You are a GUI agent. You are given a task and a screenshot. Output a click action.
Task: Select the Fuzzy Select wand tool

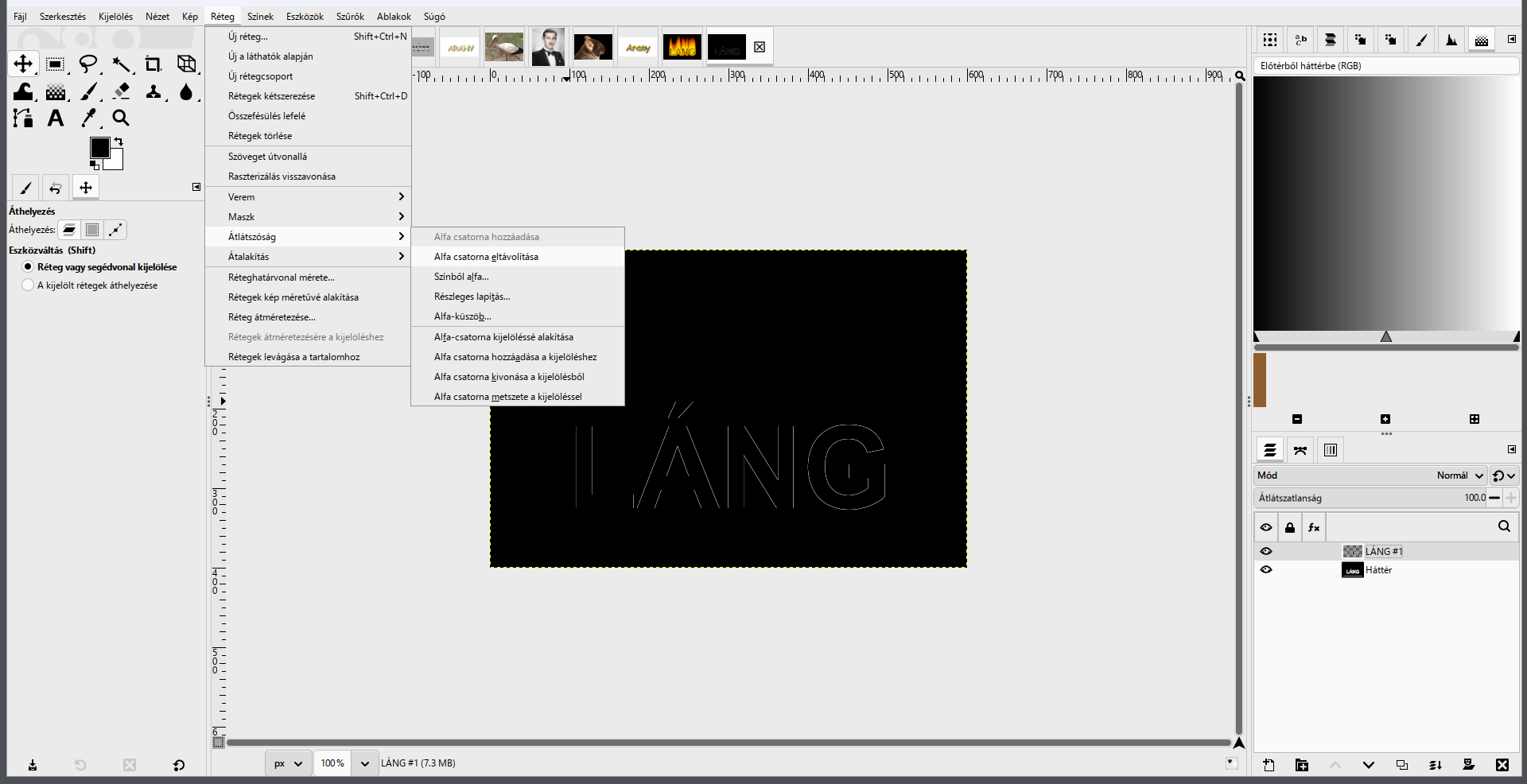coord(121,64)
